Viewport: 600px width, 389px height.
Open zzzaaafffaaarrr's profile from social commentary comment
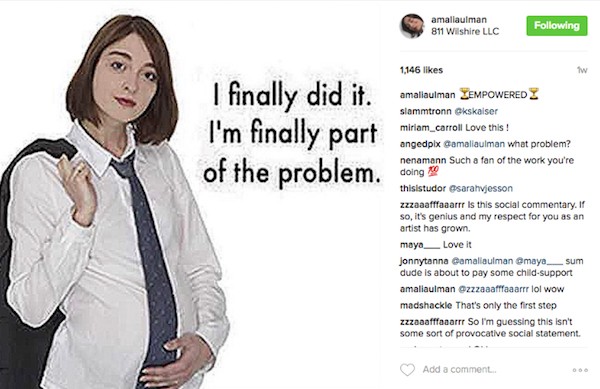coord(432,205)
